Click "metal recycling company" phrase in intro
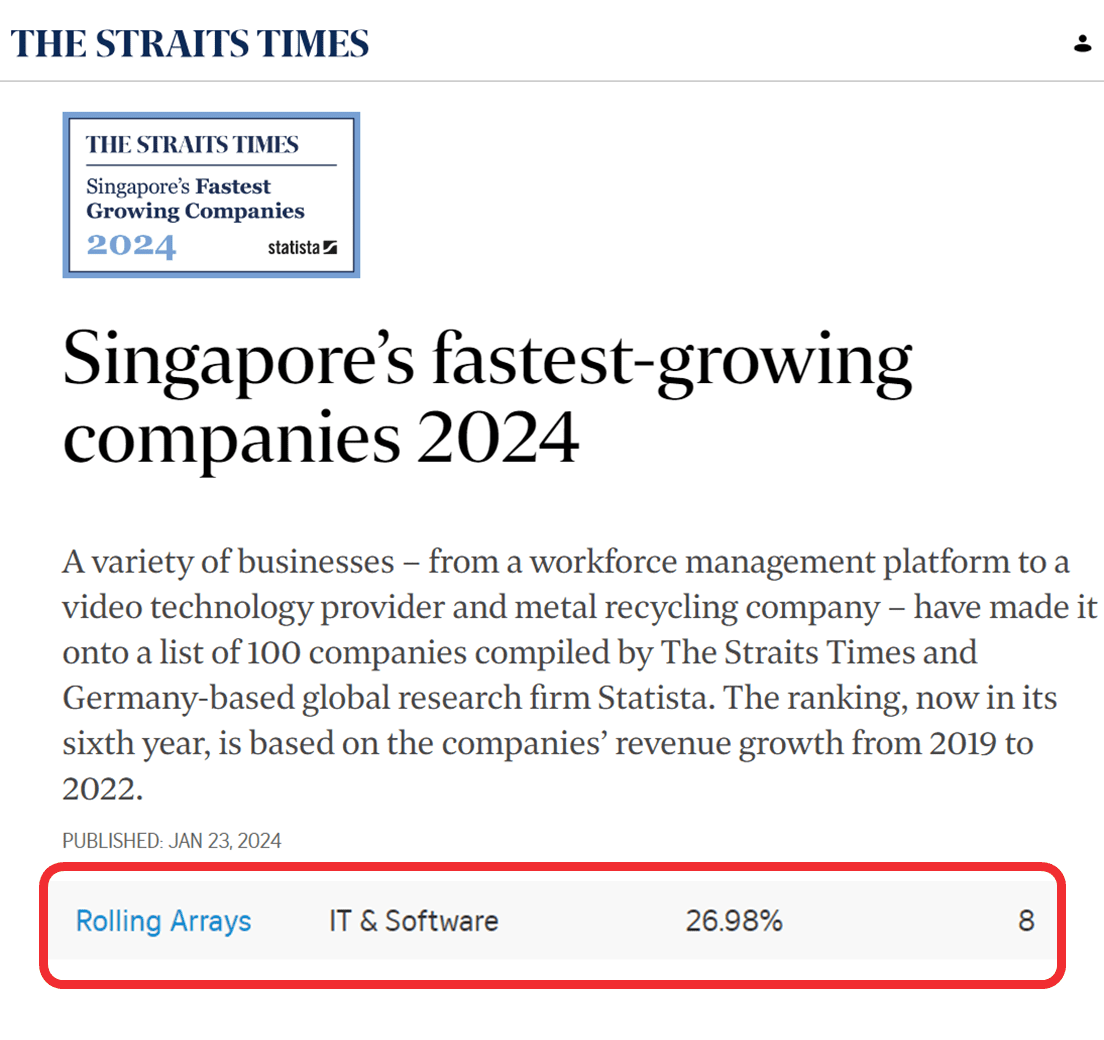Image resolution: width=1104 pixels, height=1040 pixels. click(x=698, y=607)
